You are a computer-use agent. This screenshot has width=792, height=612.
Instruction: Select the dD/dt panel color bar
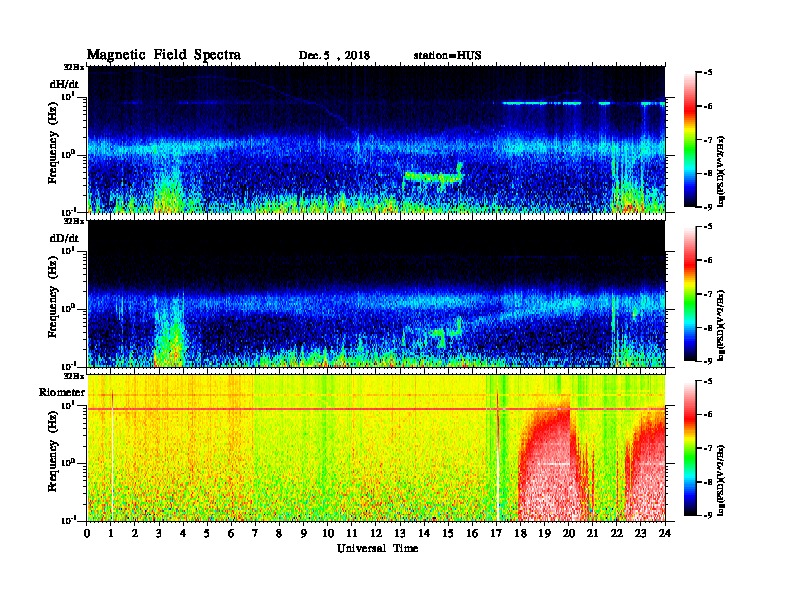click(x=690, y=293)
